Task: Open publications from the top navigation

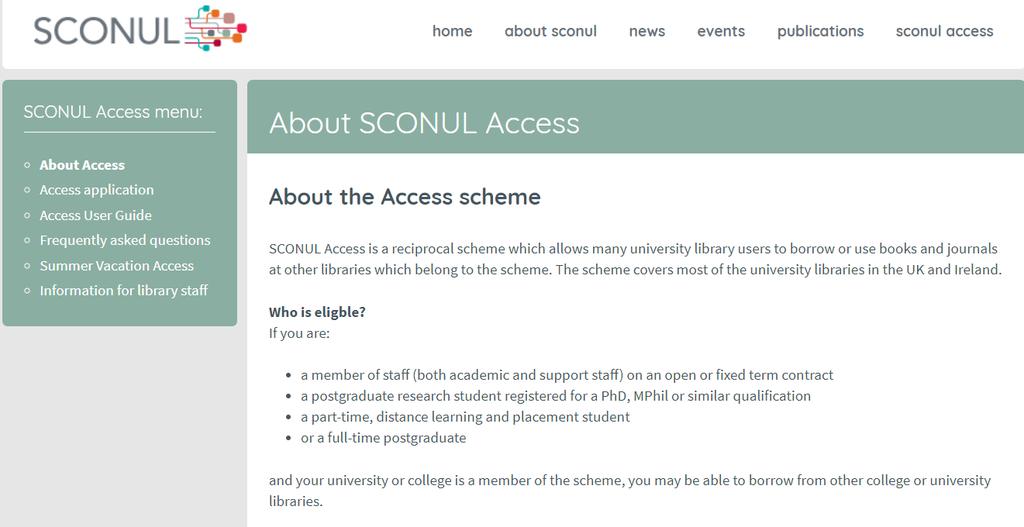Action: click(820, 31)
